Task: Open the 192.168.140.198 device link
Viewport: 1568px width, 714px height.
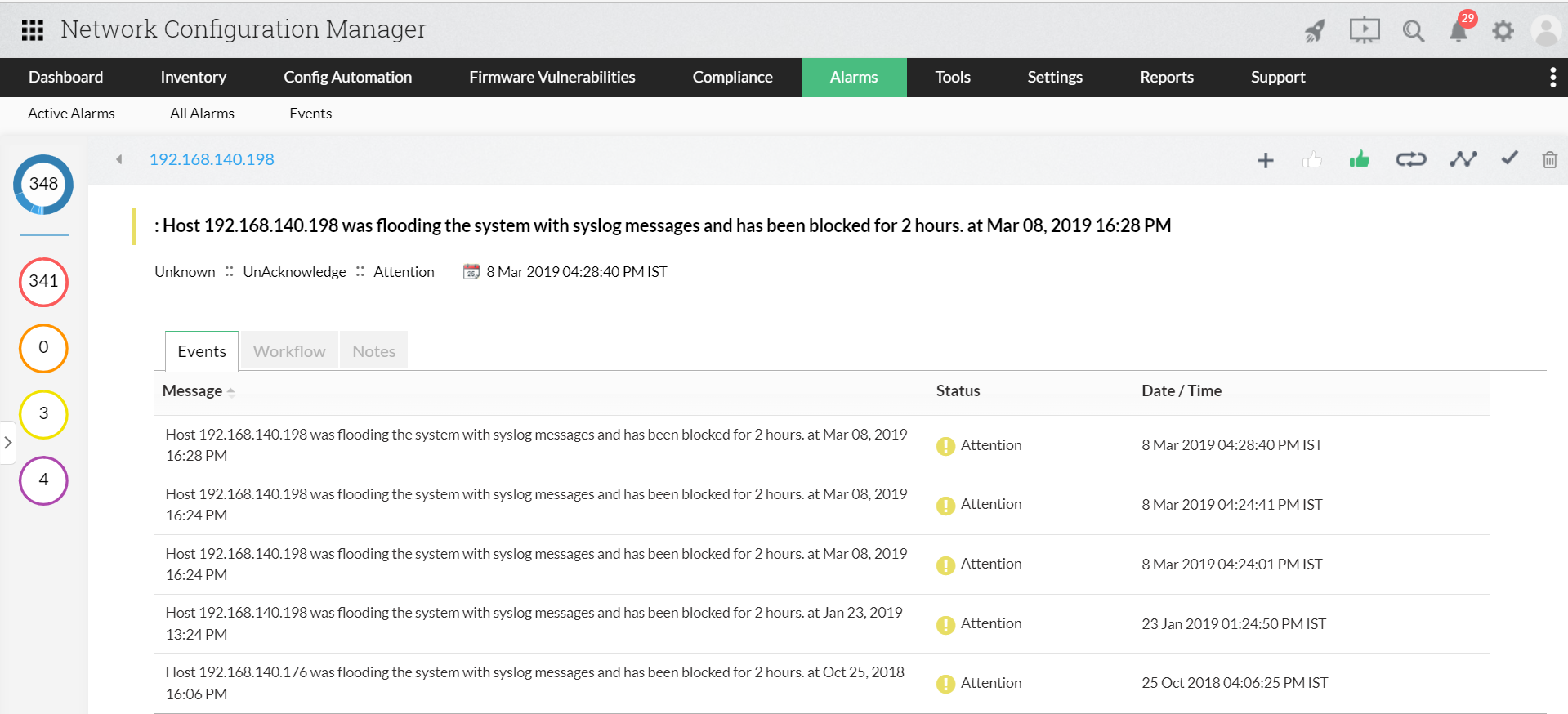Action: tap(212, 159)
